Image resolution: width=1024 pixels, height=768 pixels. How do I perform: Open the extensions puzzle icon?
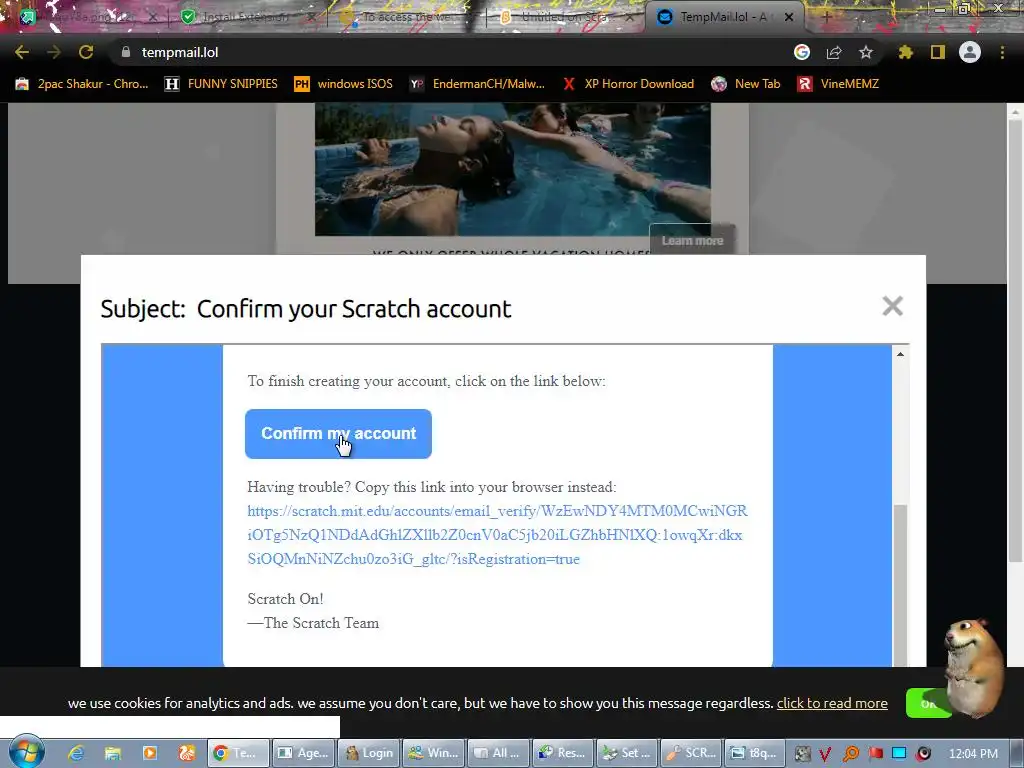coord(906,52)
